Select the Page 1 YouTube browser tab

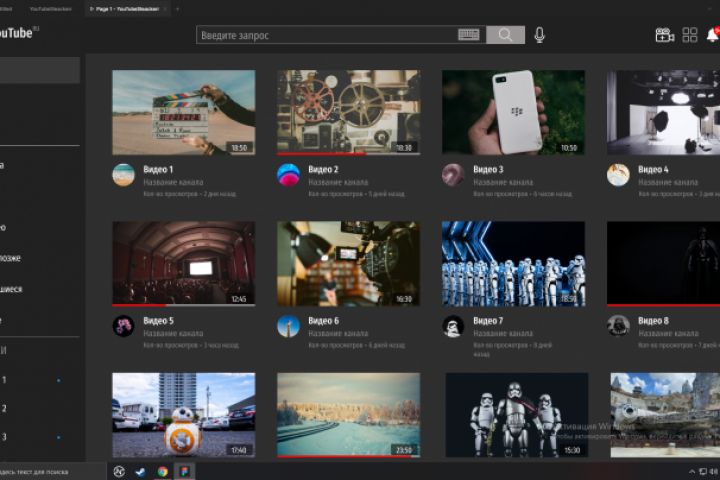[124, 9]
